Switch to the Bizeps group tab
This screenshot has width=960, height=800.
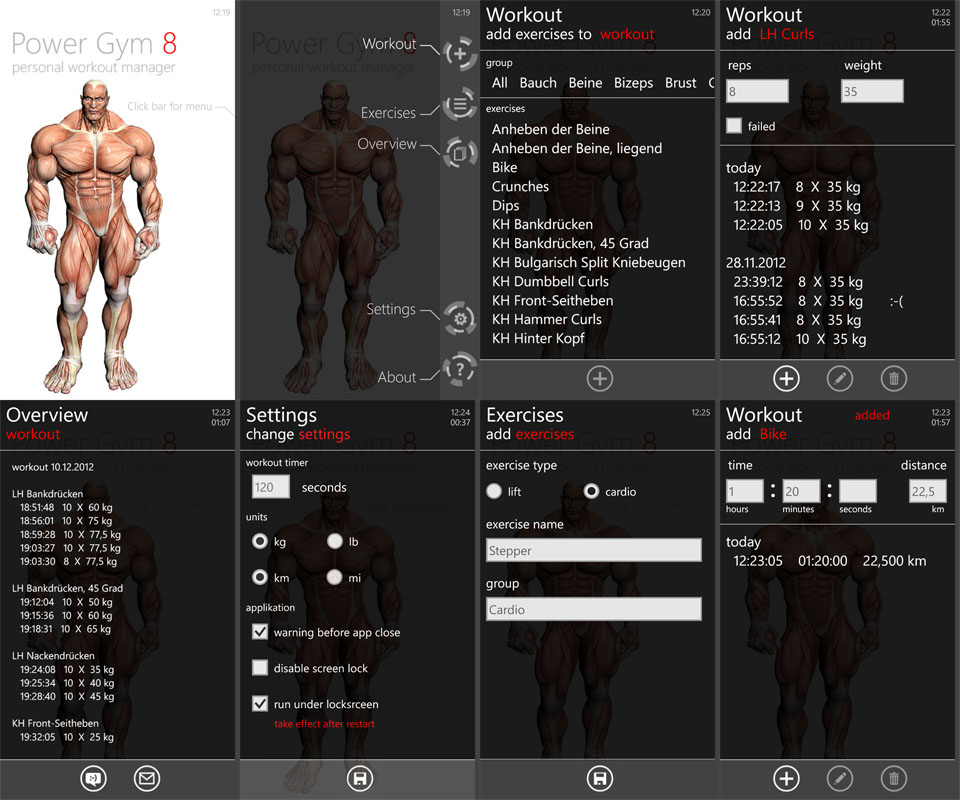click(634, 83)
